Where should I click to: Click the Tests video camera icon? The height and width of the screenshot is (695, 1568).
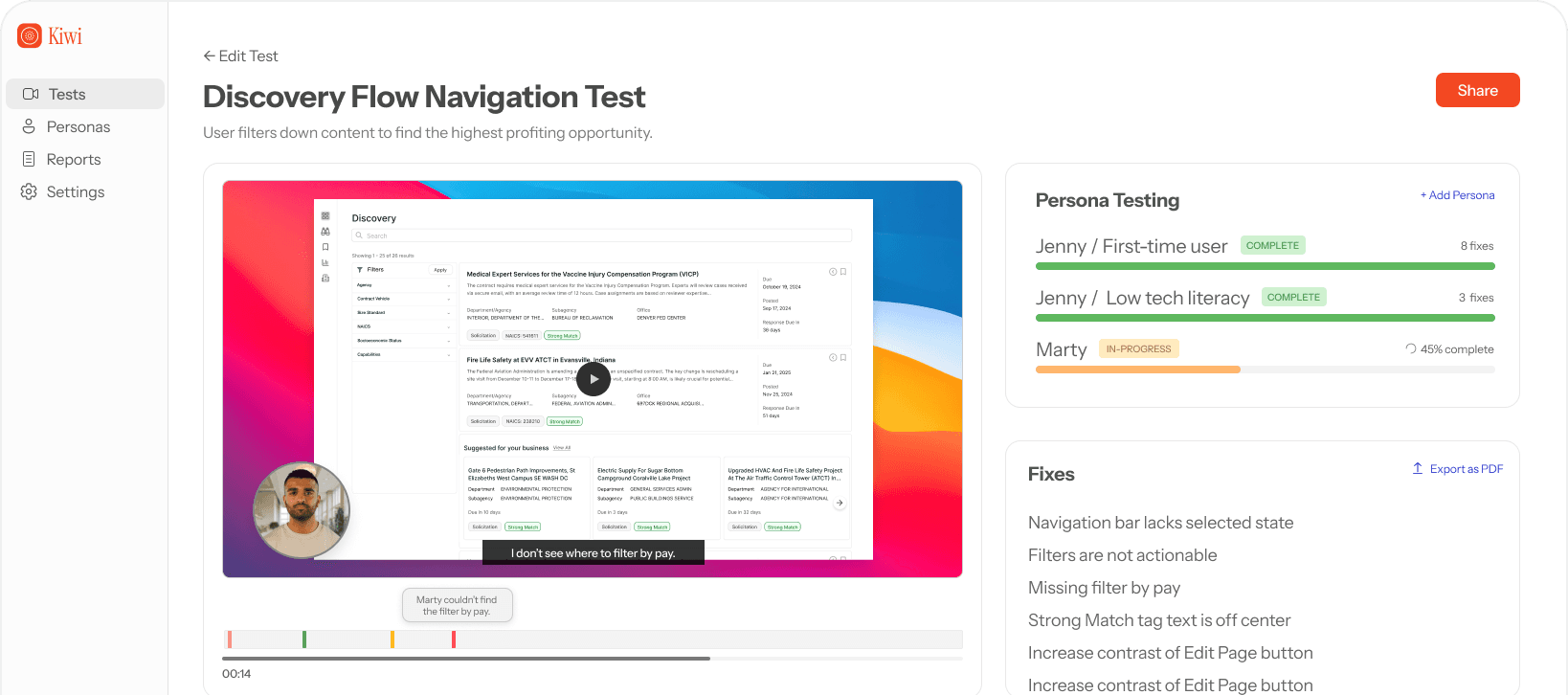coord(31,94)
